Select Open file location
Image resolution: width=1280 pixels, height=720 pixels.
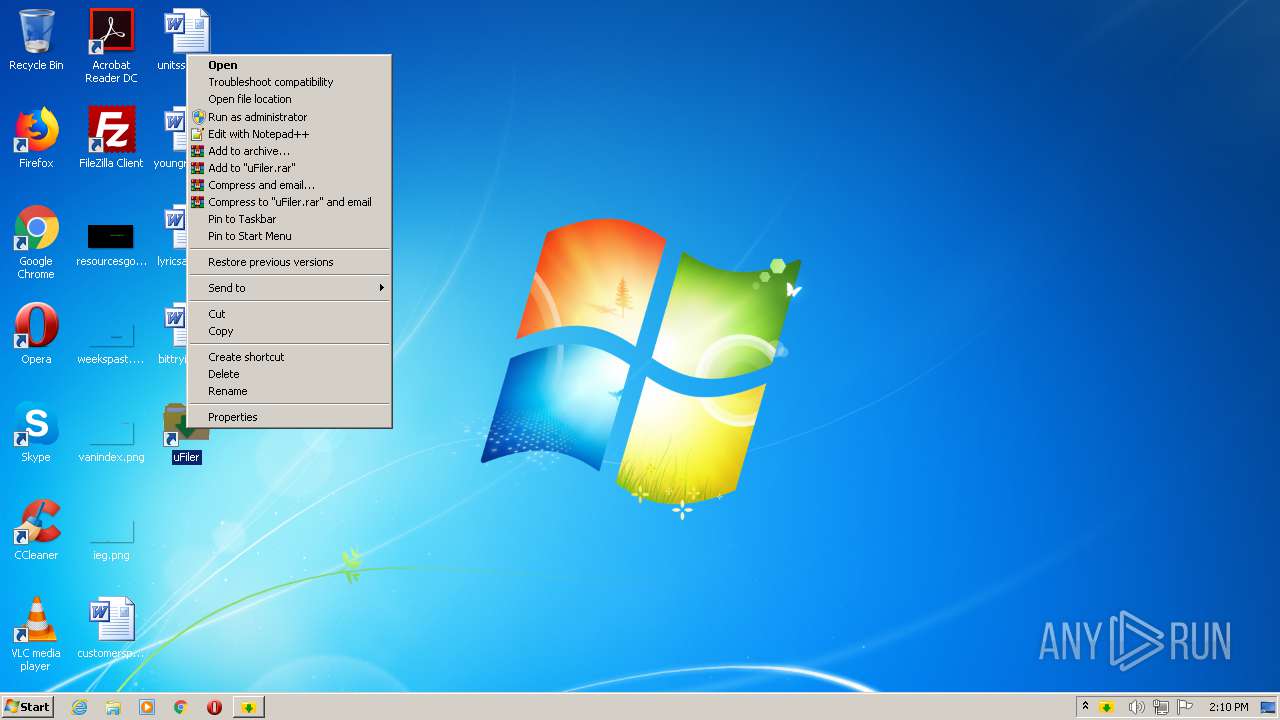290,99
